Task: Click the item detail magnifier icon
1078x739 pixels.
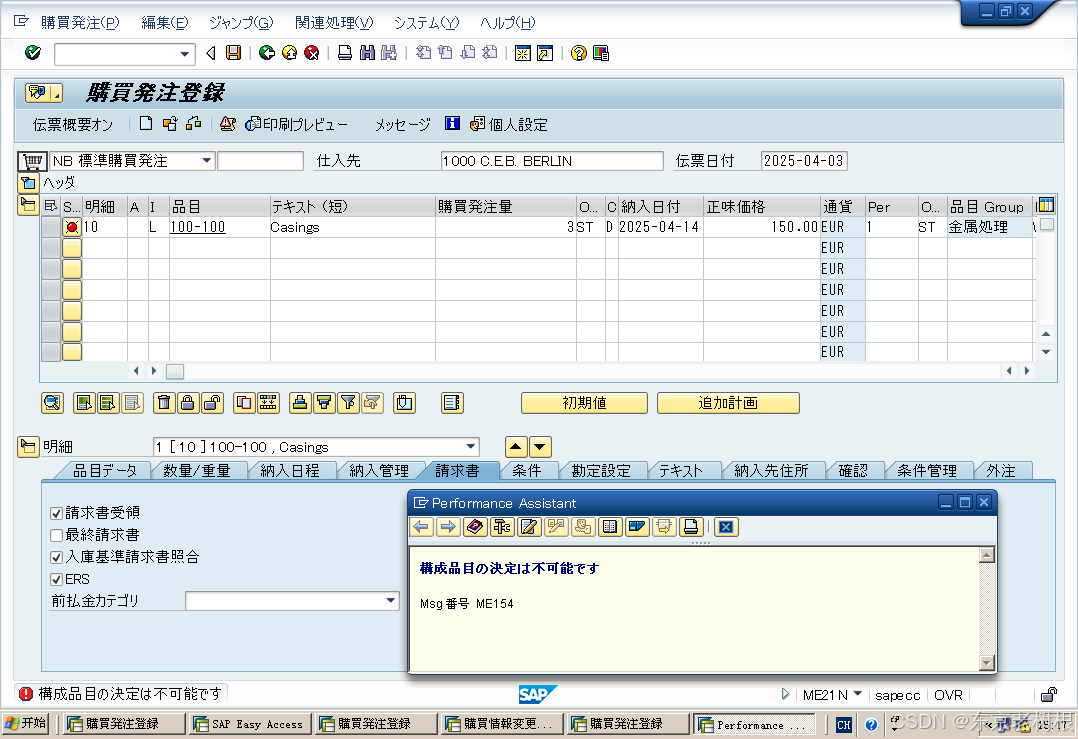Action: point(52,403)
